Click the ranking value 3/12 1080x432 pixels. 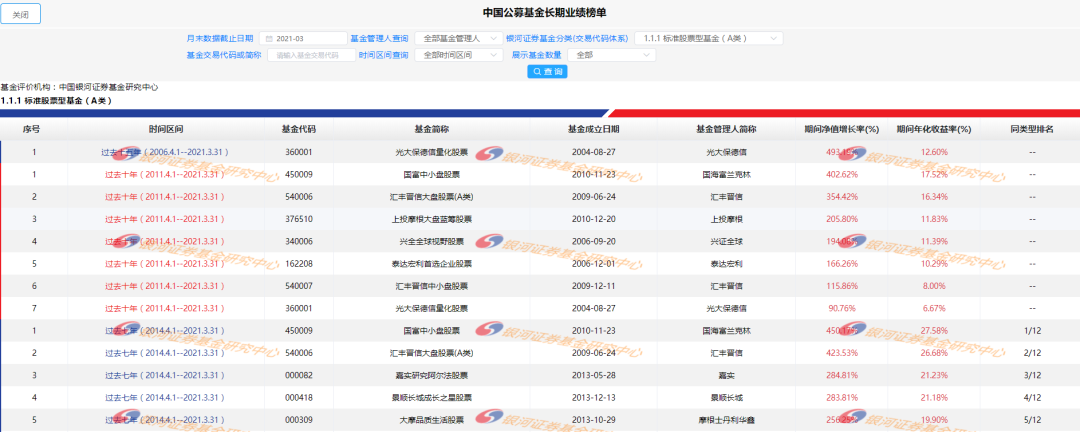coord(1032,376)
